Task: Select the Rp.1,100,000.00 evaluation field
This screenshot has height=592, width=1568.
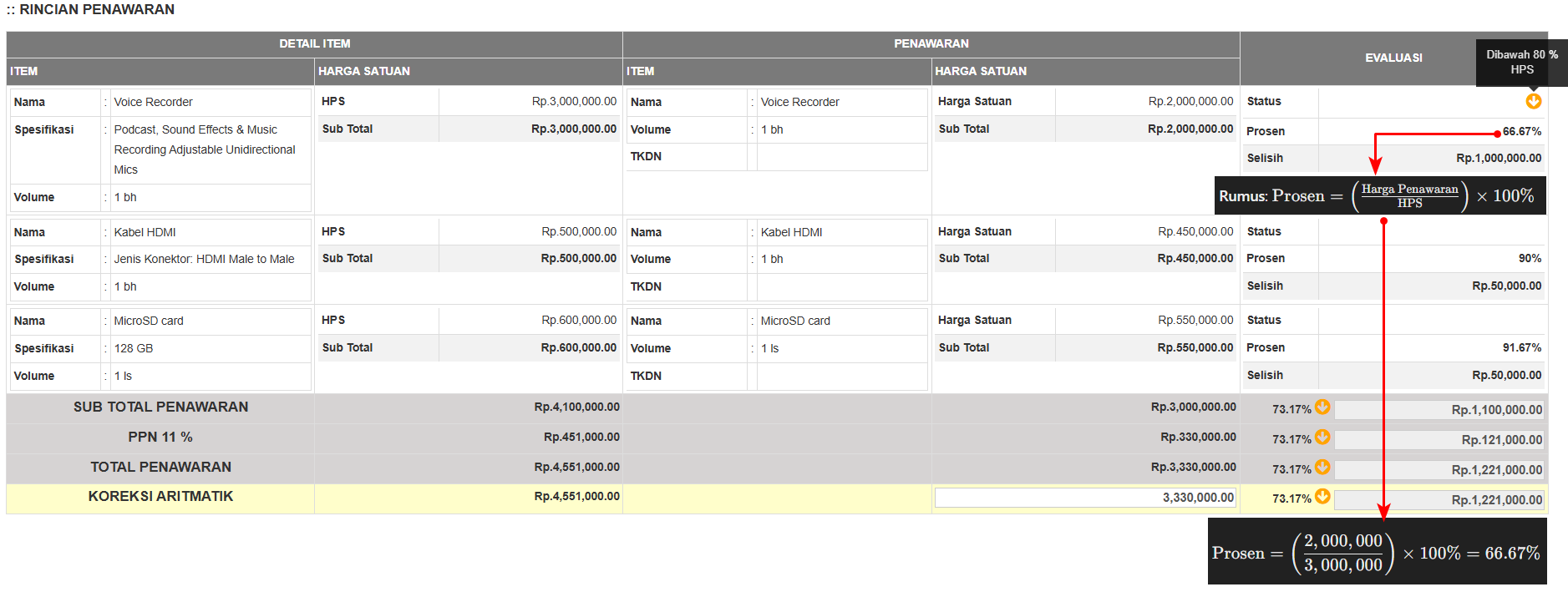Action: point(1439,410)
